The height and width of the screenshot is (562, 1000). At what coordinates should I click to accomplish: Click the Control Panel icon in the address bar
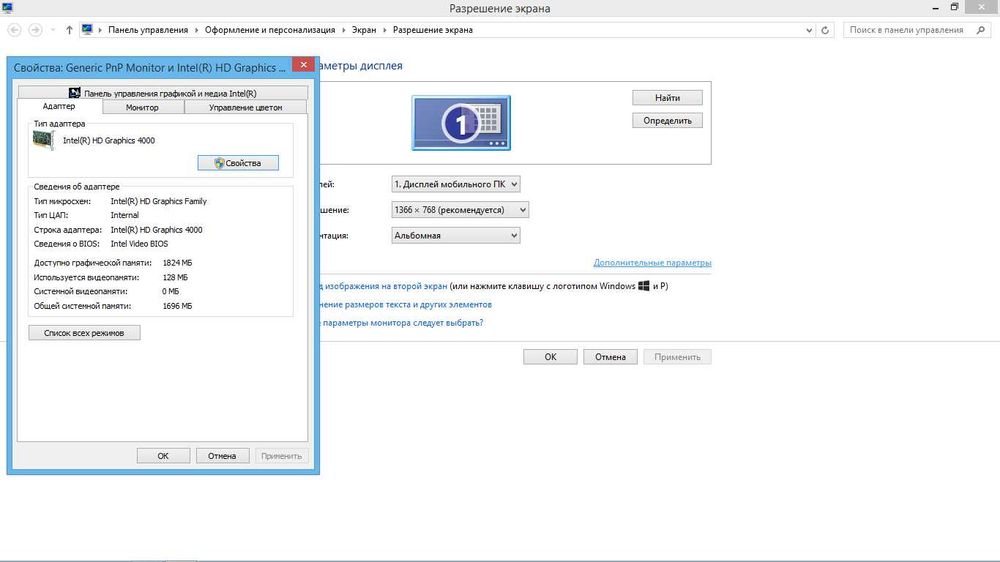[x=87, y=29]
